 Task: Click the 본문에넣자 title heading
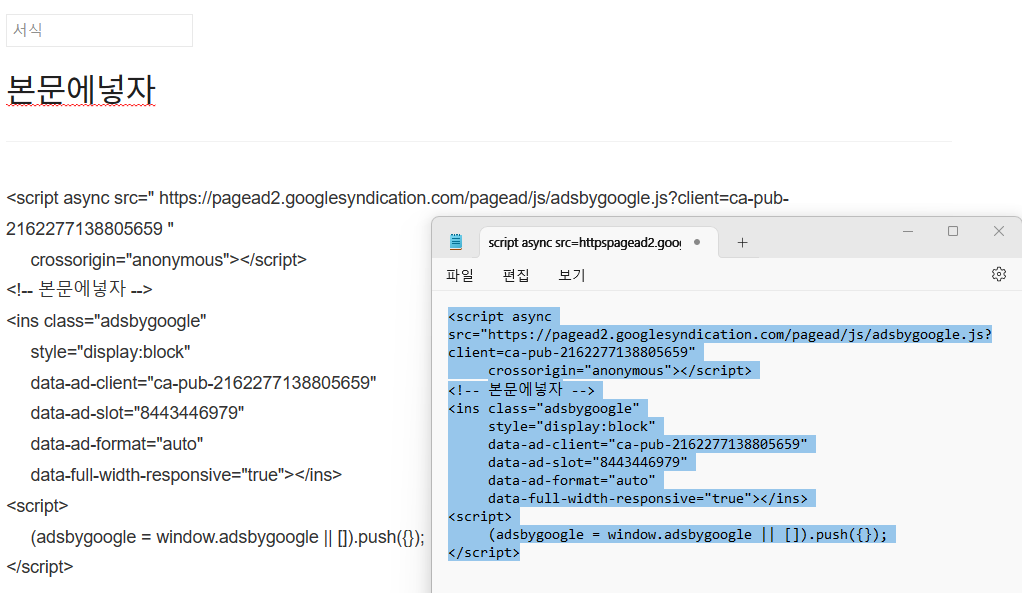tap(81, 89)
